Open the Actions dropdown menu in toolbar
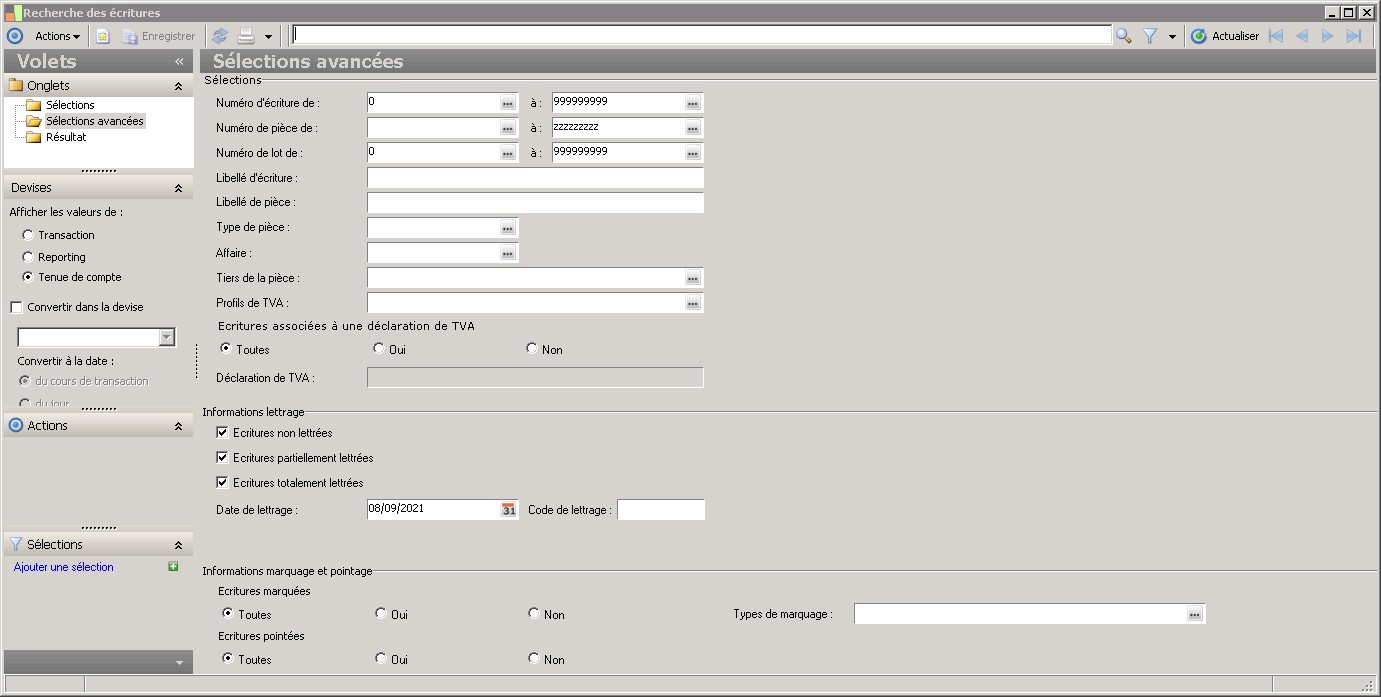 coord(57,36)
